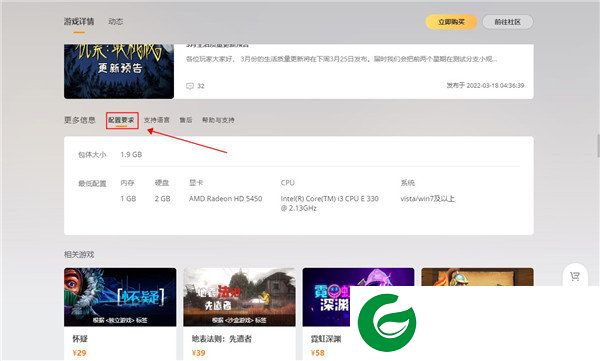Open the shopping cart icon
Screen dimensions: 600x361
pyautogui.click(x=575, y=276)
